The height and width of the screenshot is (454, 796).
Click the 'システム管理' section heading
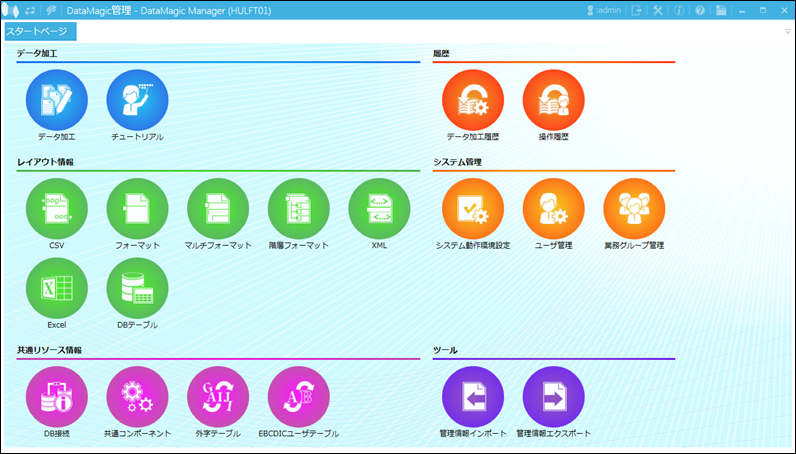coord(457,162)
